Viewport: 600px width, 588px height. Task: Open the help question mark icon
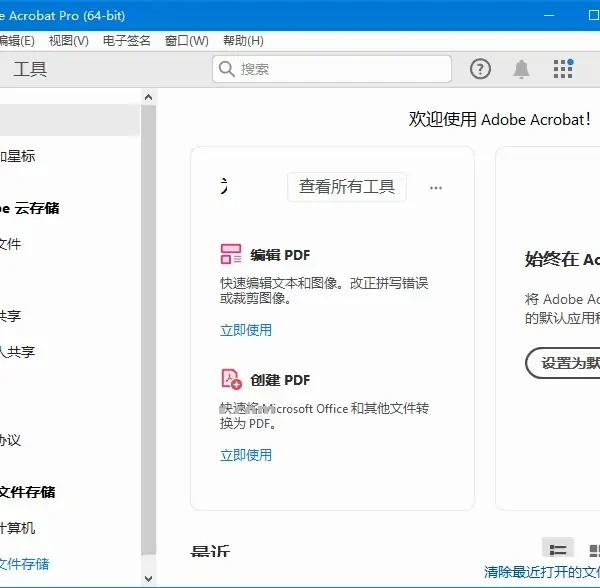[480, 69]
